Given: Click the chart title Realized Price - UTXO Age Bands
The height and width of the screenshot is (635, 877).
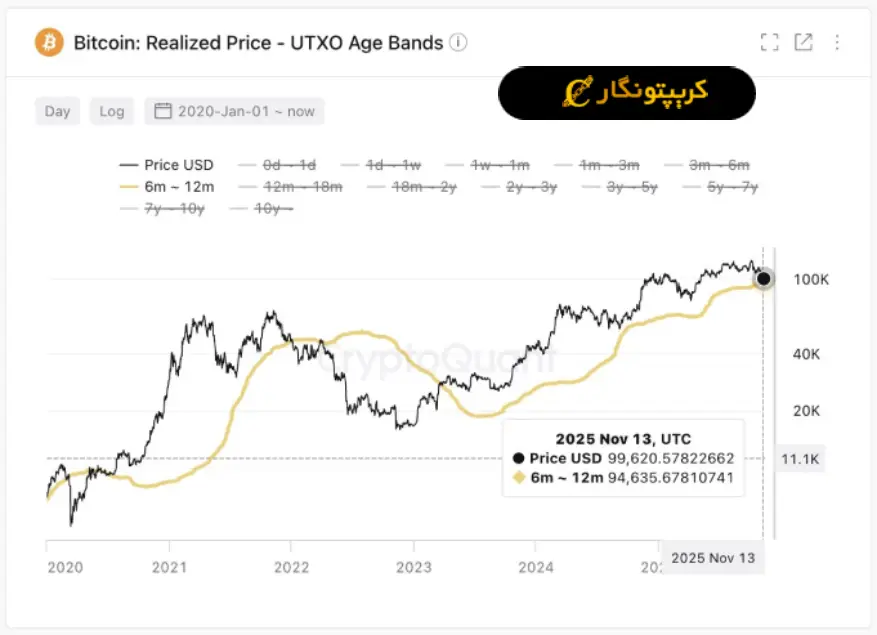Looking at the screenshot, I should [258, 43].
